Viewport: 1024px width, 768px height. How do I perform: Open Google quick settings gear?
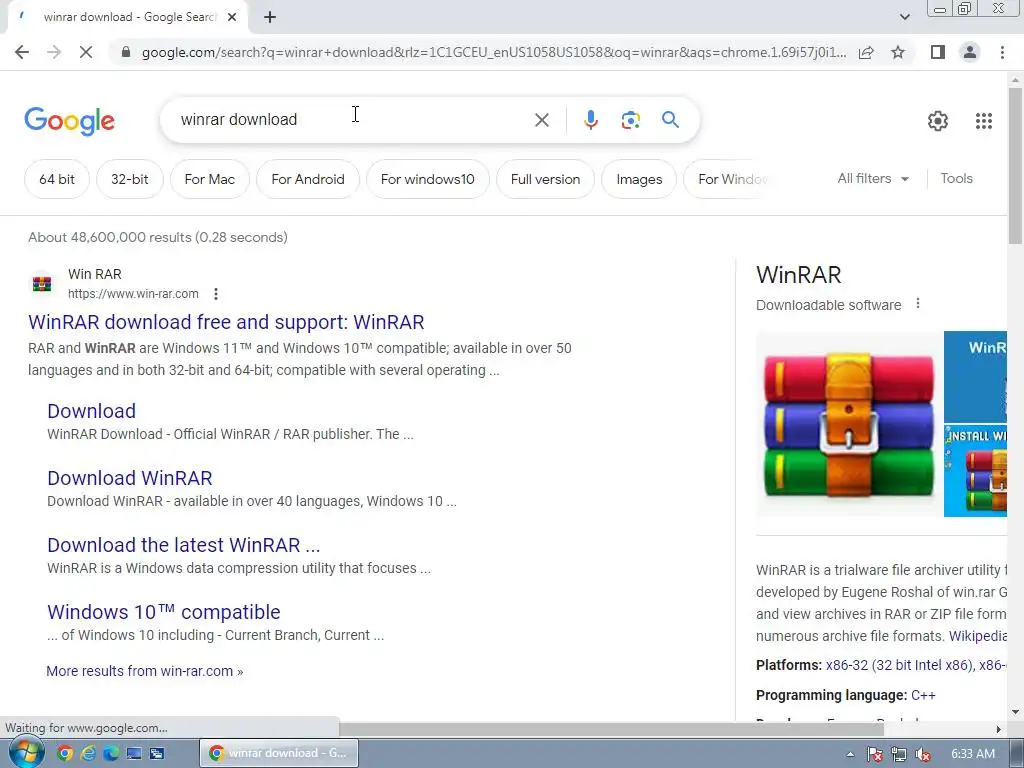point(938,121)
